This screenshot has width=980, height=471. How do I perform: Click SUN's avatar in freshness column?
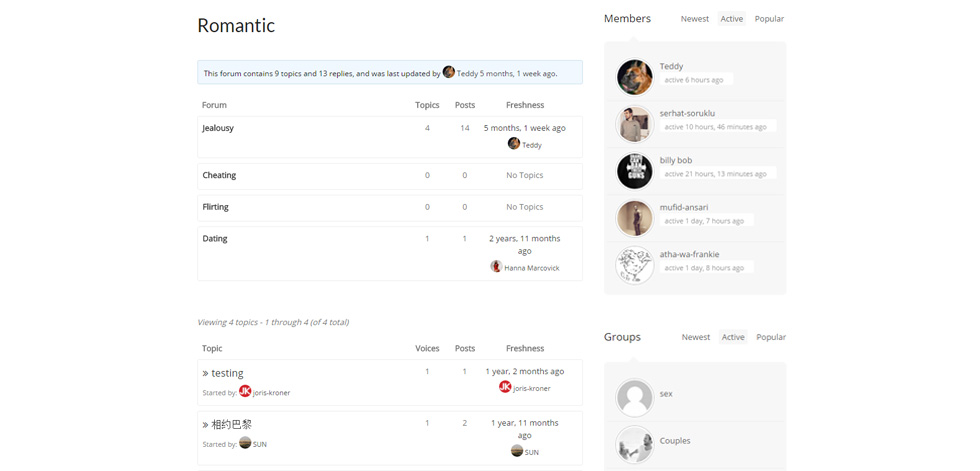pyautogui.click(x=517, y=450)
